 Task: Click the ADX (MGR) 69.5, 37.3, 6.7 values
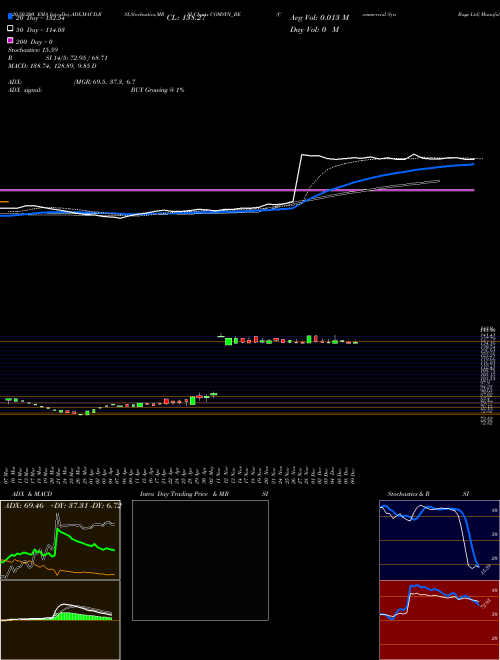point(104,82)
